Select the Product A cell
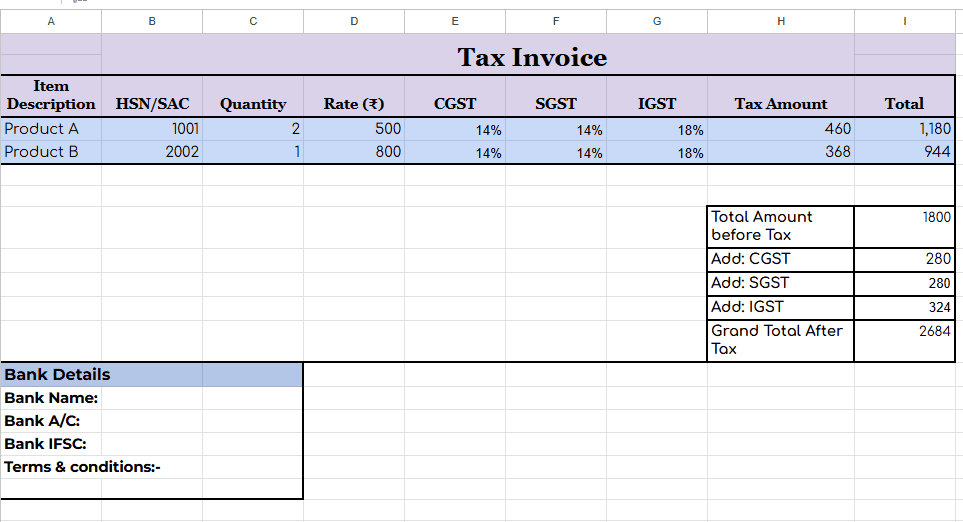 pyautogui.click(x=51, y=129)
